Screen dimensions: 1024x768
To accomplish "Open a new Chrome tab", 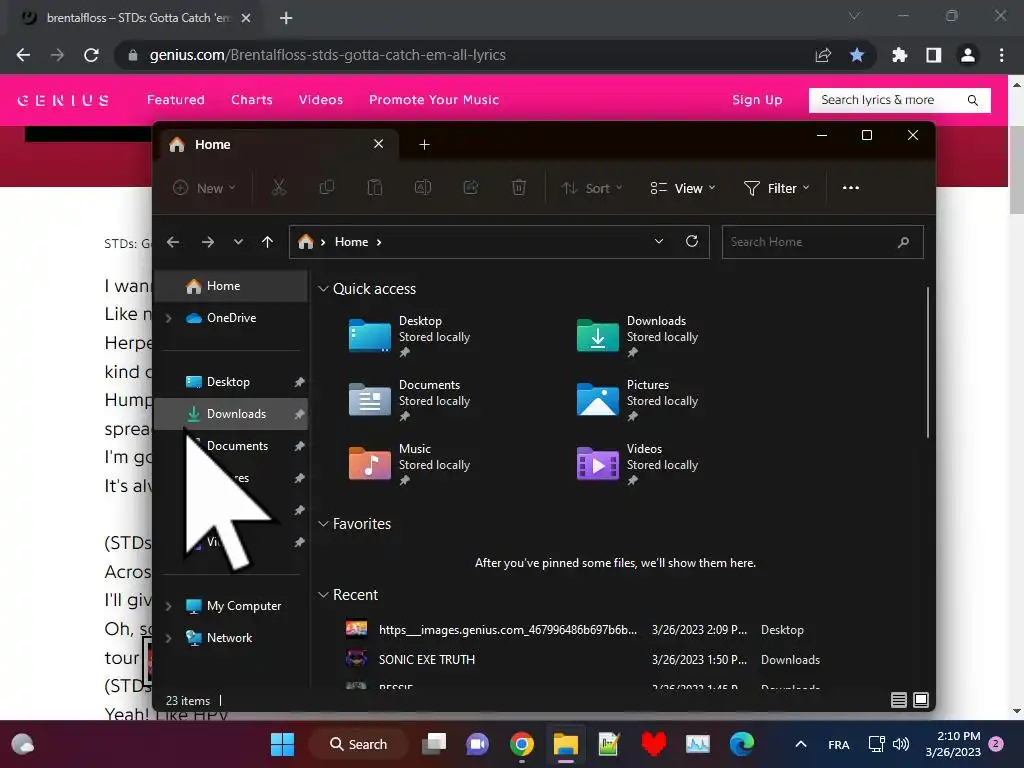I will (x=286, y=18).
